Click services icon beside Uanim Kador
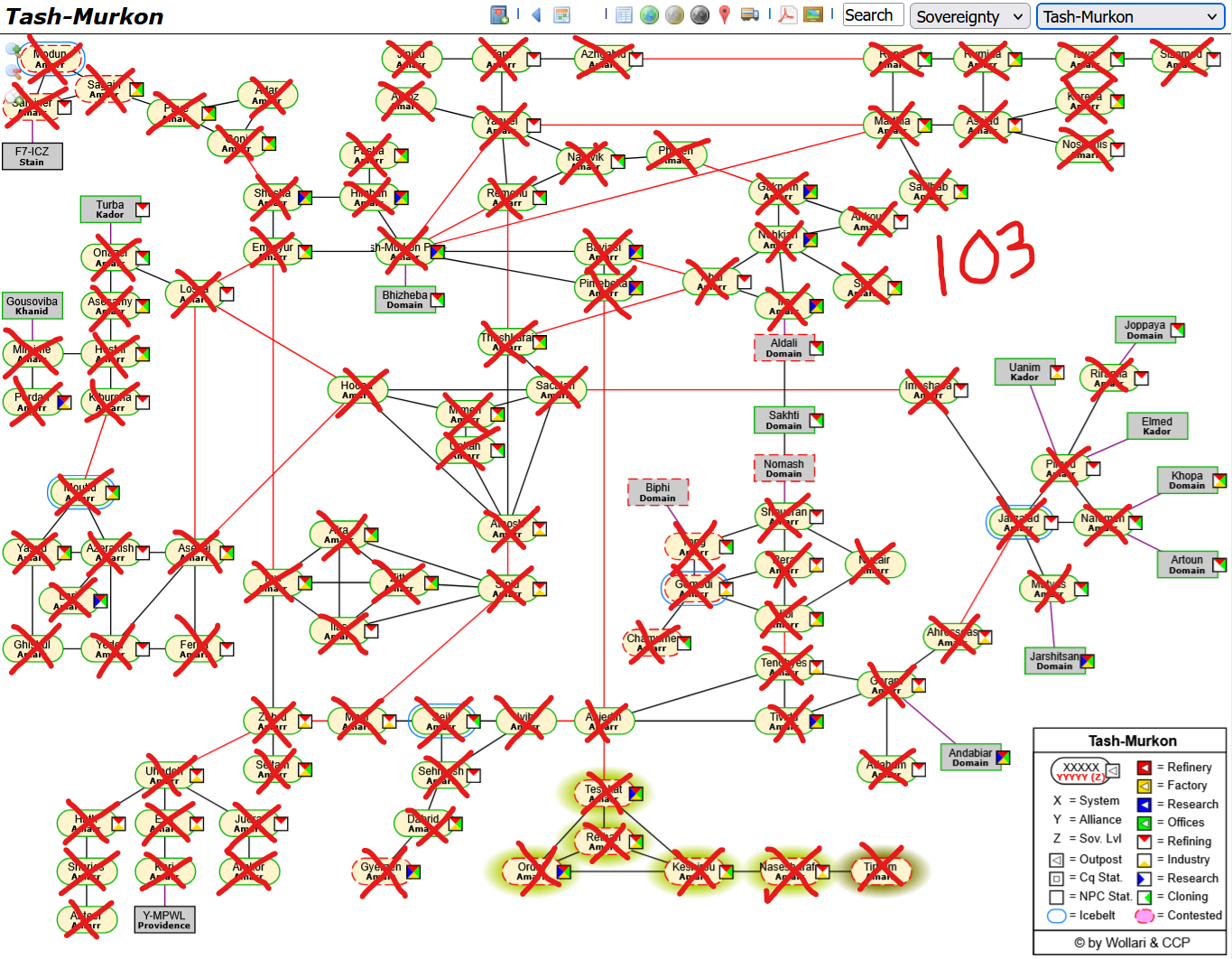Image resolution: width=1232 pixels, height=959 pixels. (1057, 372)
